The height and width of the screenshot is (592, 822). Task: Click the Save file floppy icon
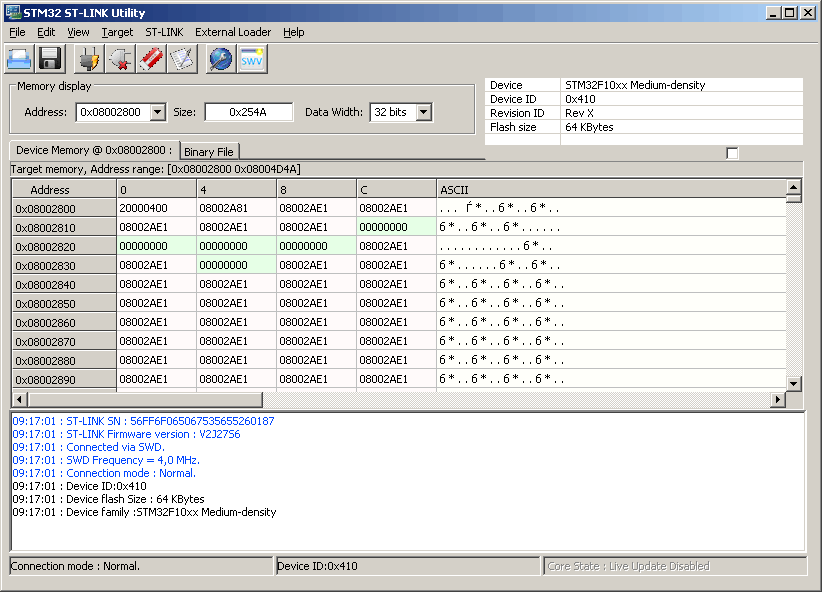[x=50, y=60]
